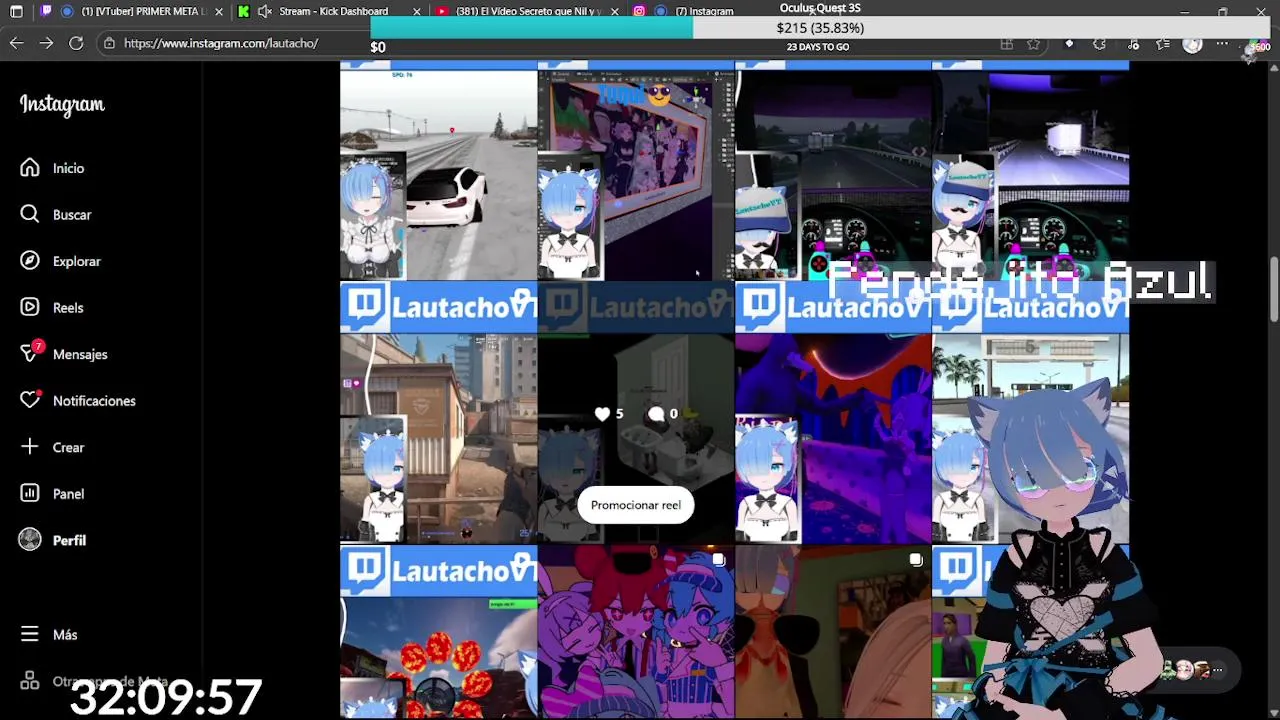This screenshot has width=1280, height=720.
Task: Open the browser tab actions icon
Action: (16, 11)
